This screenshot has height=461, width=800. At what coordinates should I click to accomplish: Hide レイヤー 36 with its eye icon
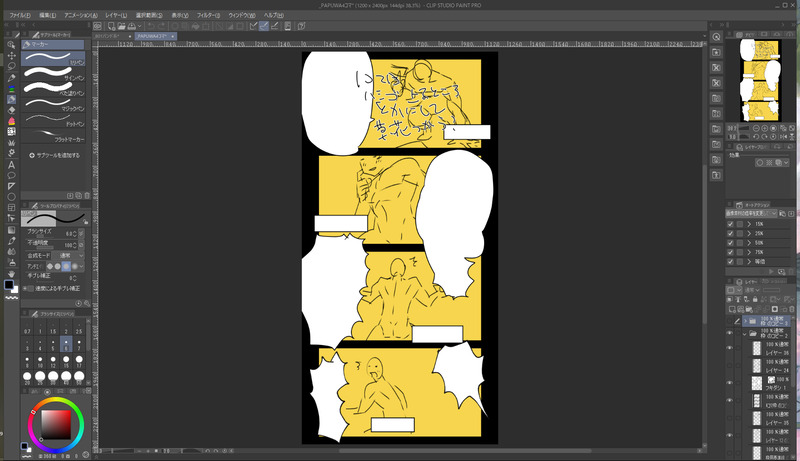pyautogui.click(x=730, y=348)
